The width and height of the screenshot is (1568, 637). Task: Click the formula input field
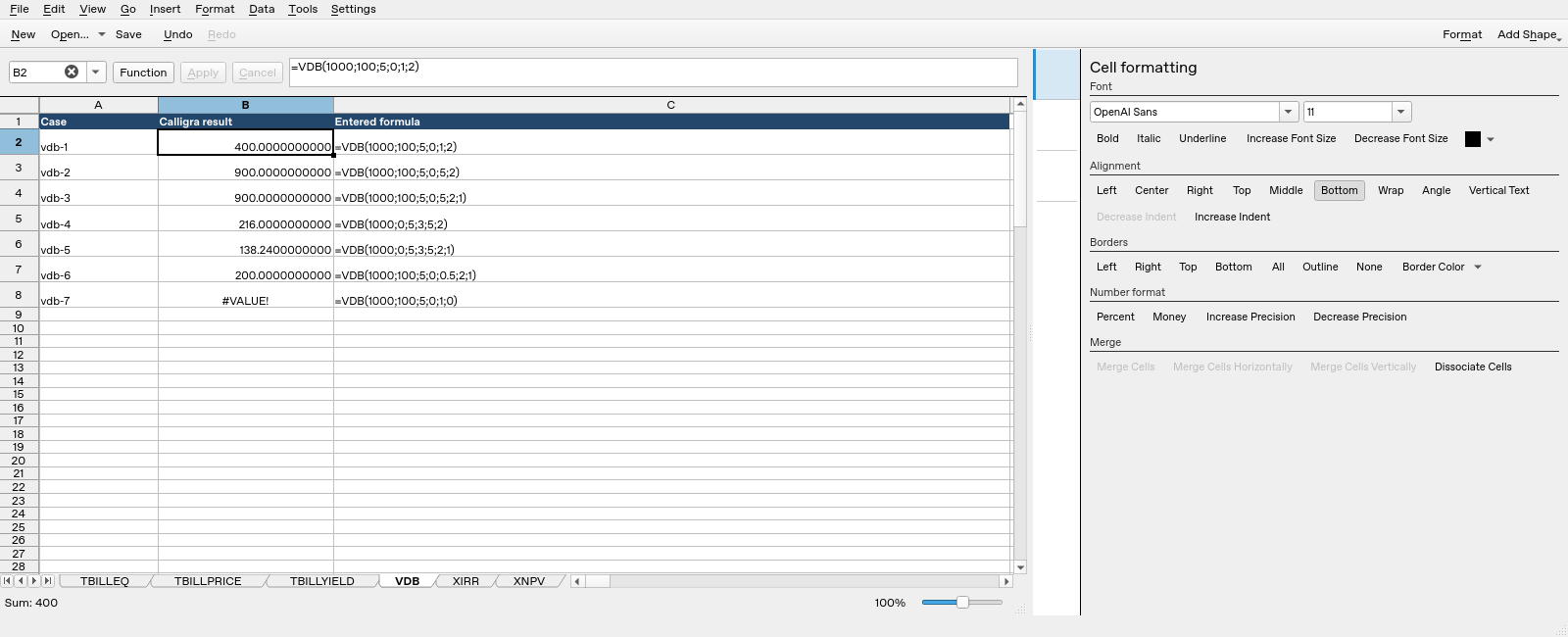click(x=653, y=73)
